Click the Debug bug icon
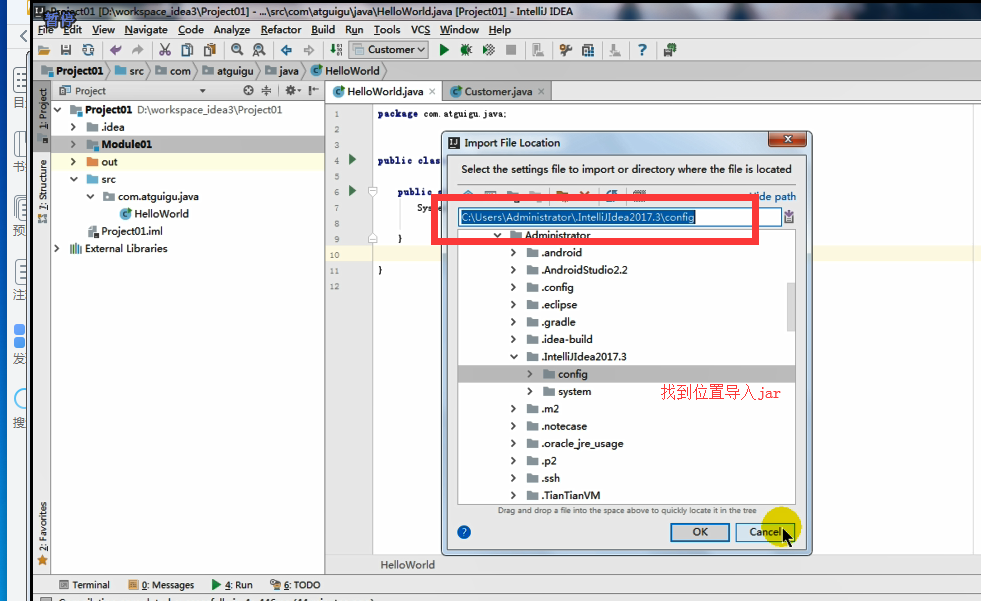 (x=466, y=50)
